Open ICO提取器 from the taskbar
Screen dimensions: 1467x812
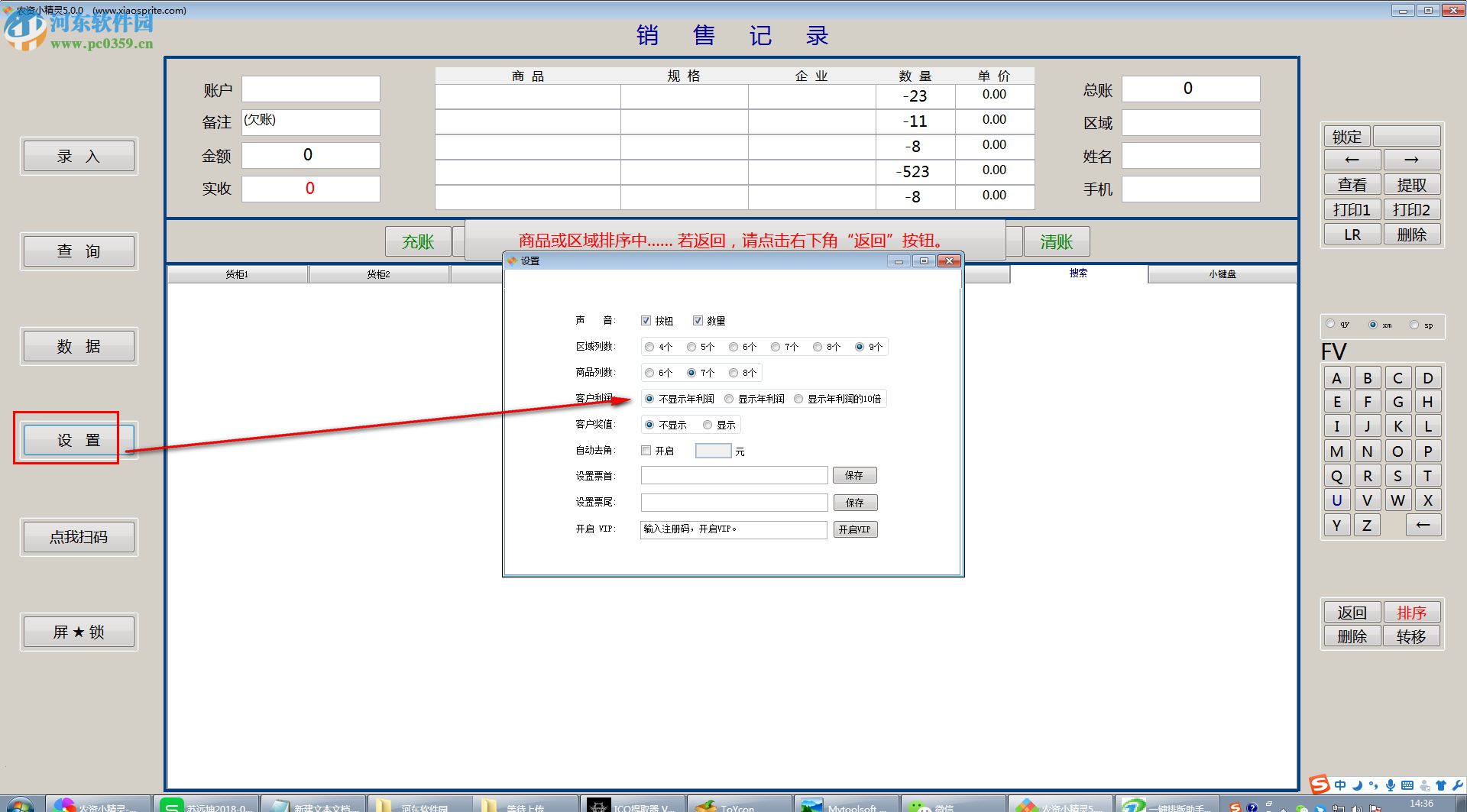(632, 805)
